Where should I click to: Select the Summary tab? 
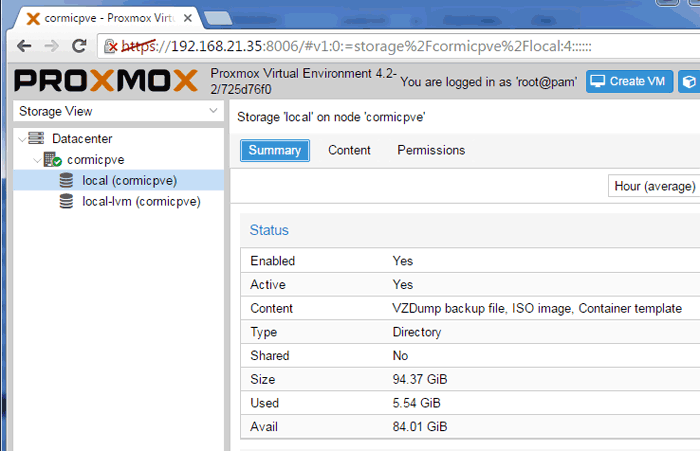[275, 150]
